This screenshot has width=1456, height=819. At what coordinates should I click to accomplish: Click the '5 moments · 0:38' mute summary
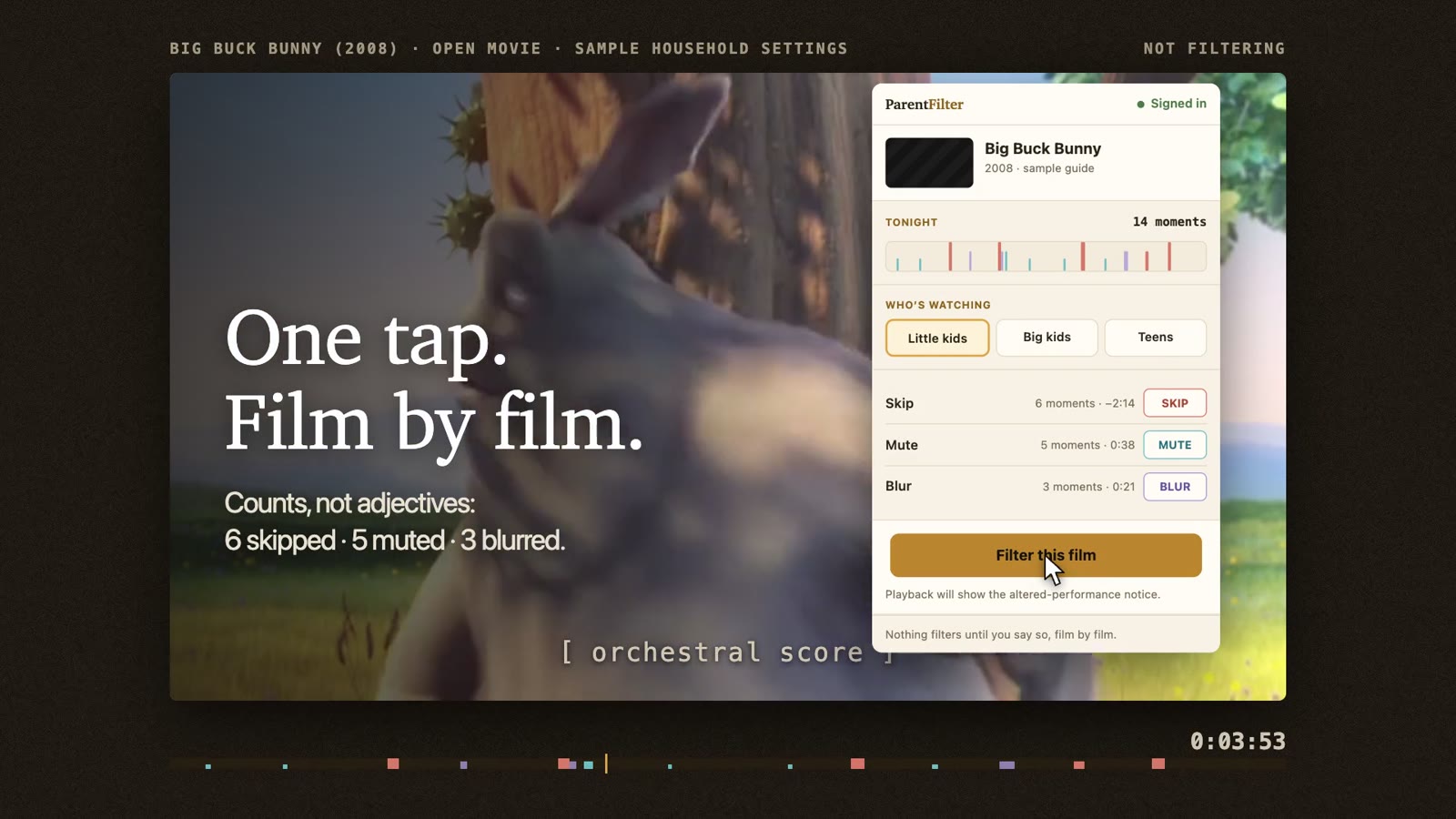(1087, 445)
